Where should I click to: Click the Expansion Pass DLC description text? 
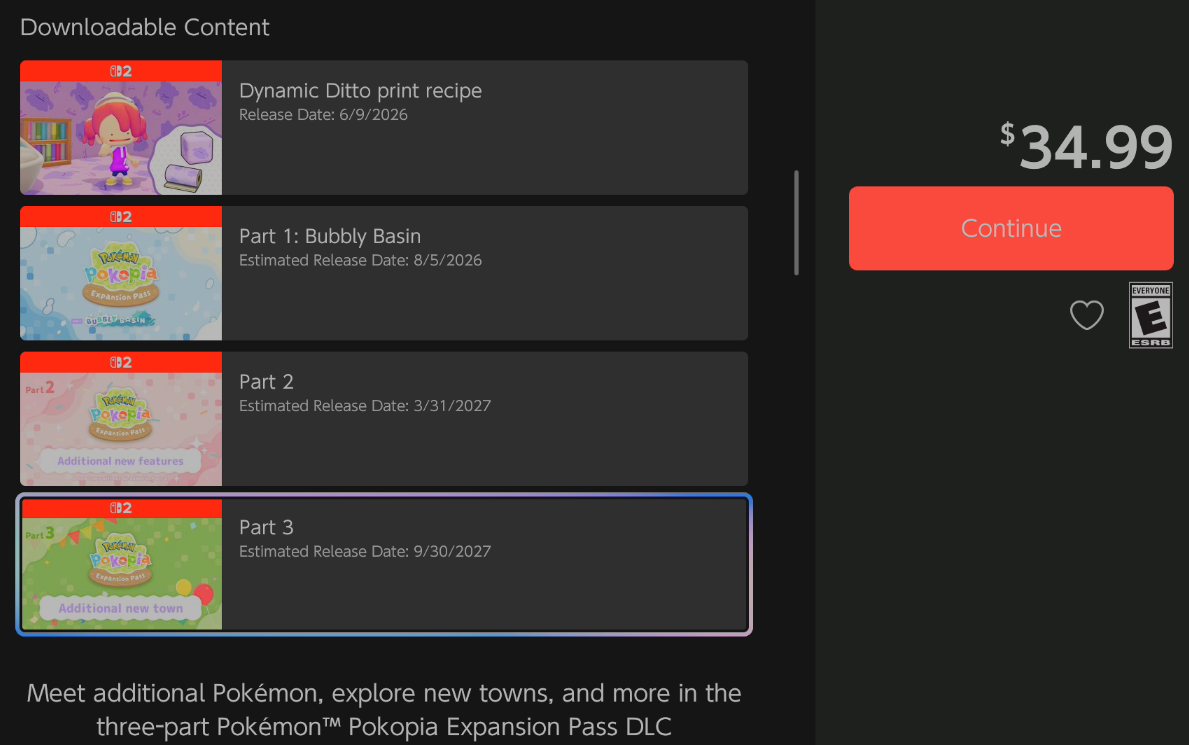384,710
